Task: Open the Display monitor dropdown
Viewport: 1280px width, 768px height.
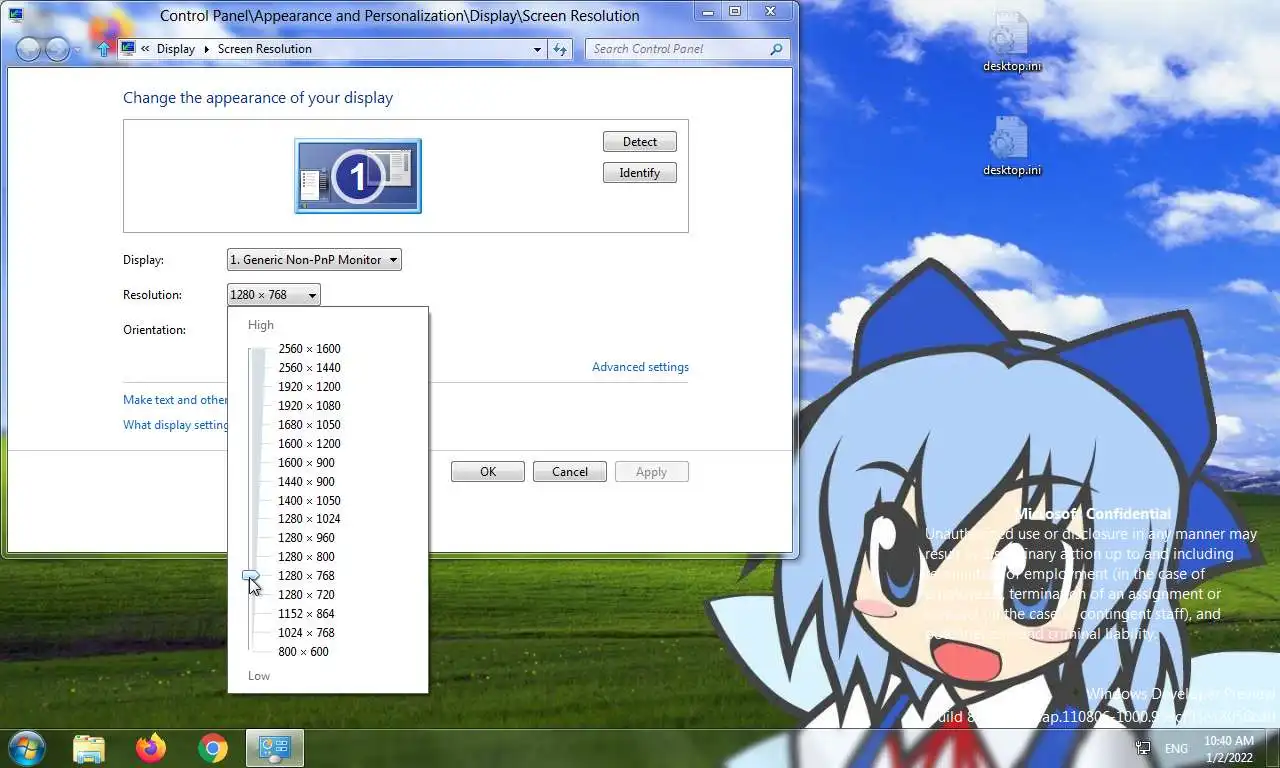Action: tap(314, 260)
